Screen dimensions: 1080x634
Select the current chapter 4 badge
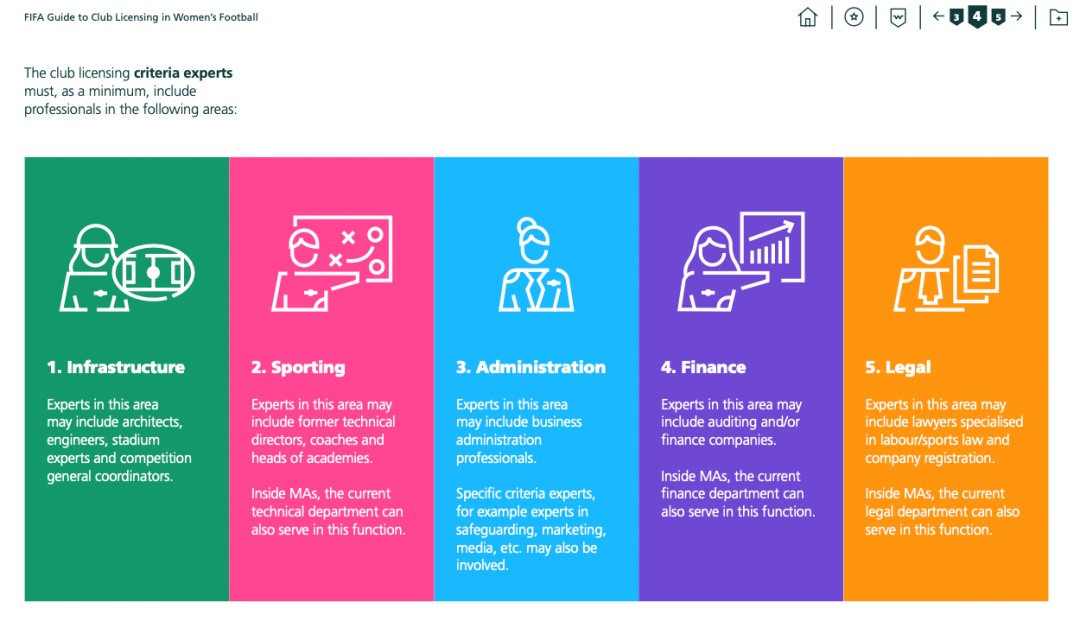click(x=977, y=16)
